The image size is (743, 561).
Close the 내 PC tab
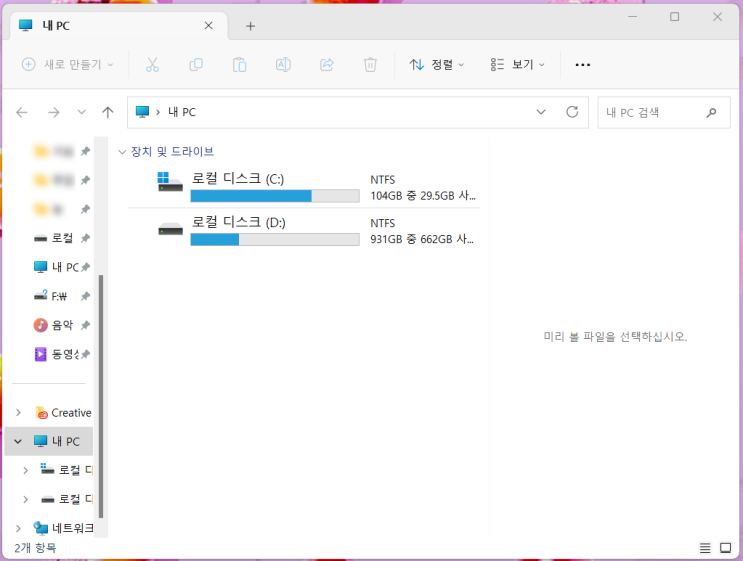click(x=208, y=26)
